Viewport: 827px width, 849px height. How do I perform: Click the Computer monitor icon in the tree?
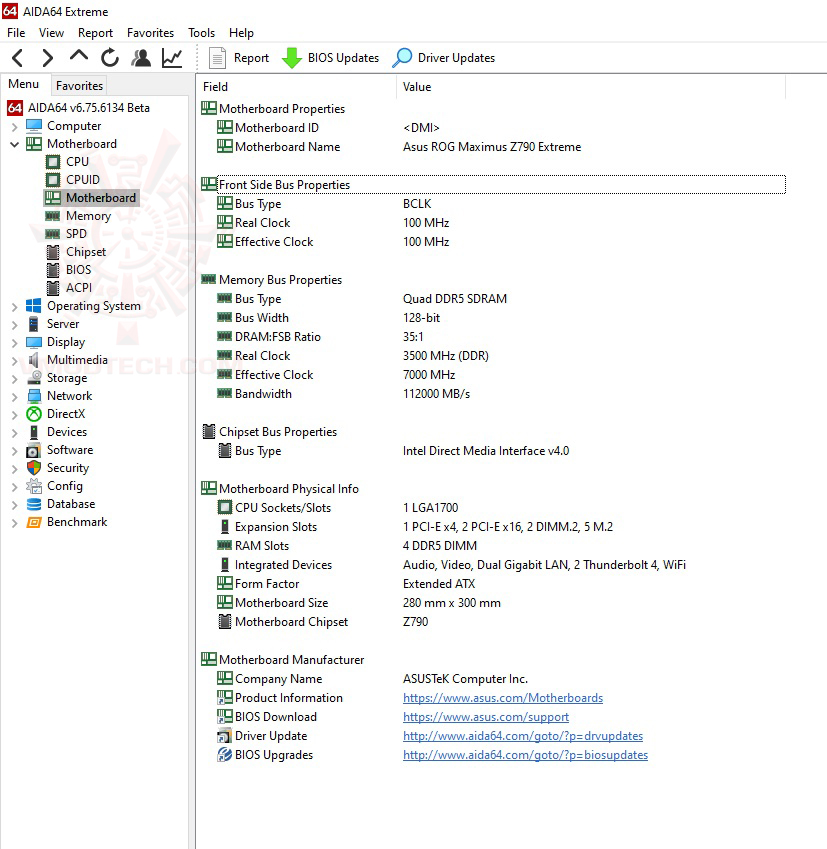(x=34, y=126)
